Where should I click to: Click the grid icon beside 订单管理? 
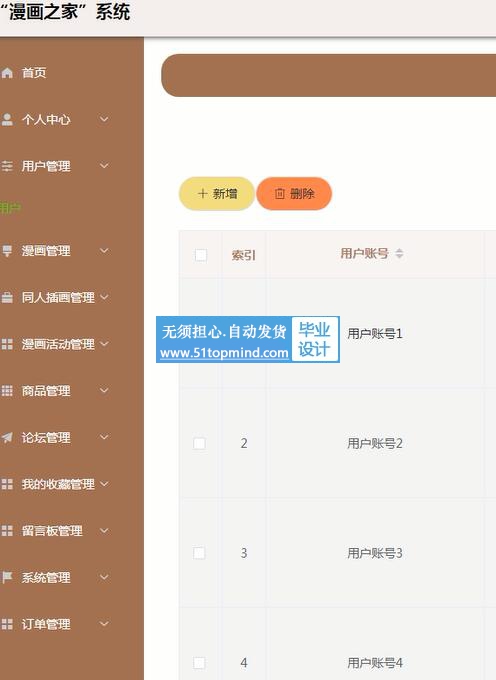[x=7, y=624]
